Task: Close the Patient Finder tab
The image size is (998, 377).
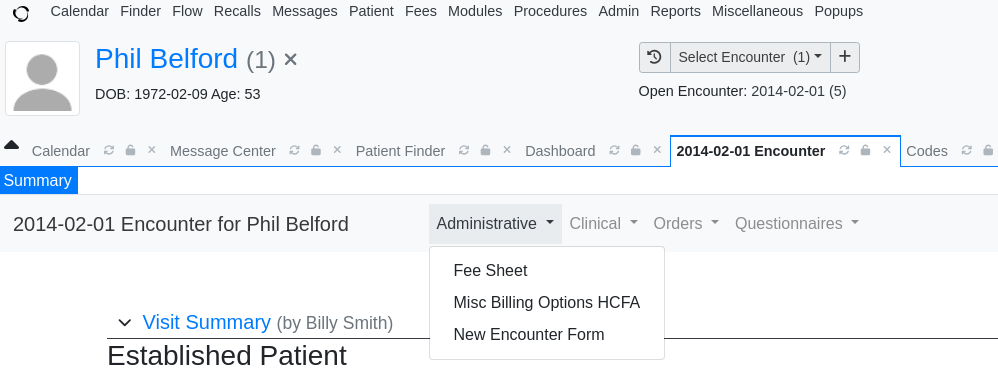Action: coord(507,150)
